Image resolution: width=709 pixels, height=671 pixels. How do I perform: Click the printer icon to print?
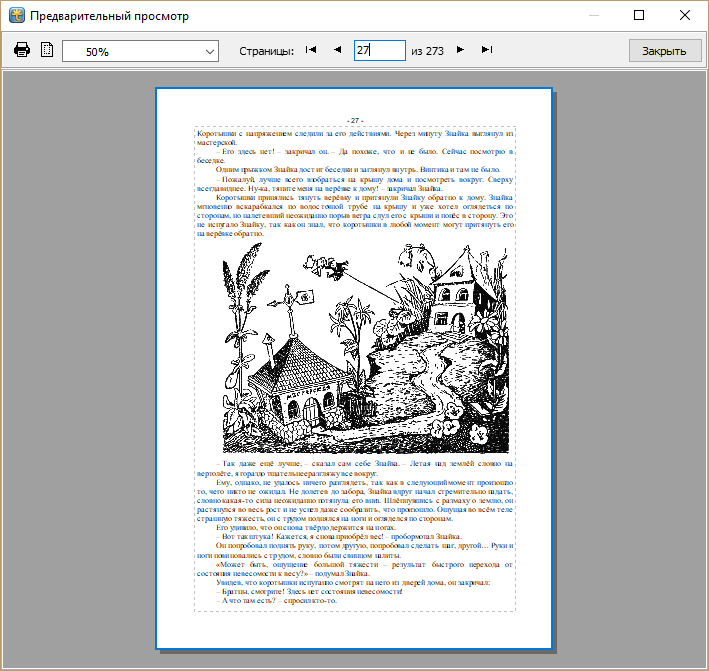coord(22,50)
